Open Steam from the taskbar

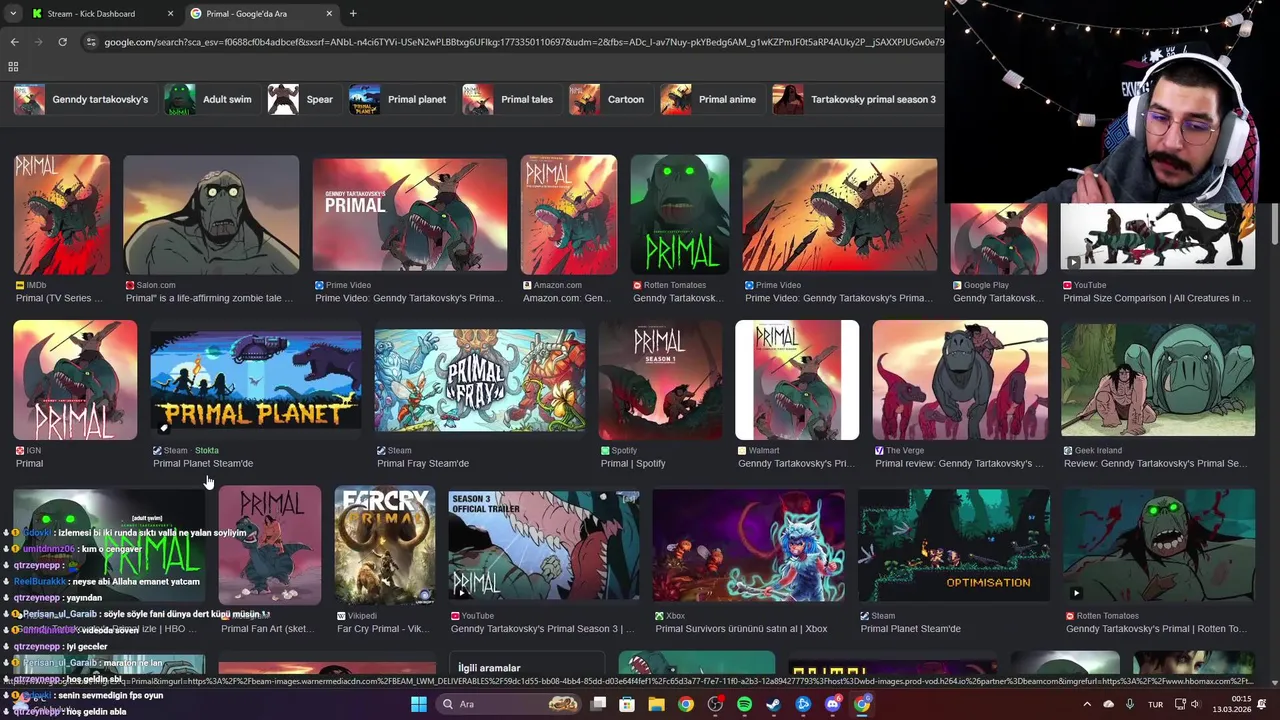[x=773, y=704]
